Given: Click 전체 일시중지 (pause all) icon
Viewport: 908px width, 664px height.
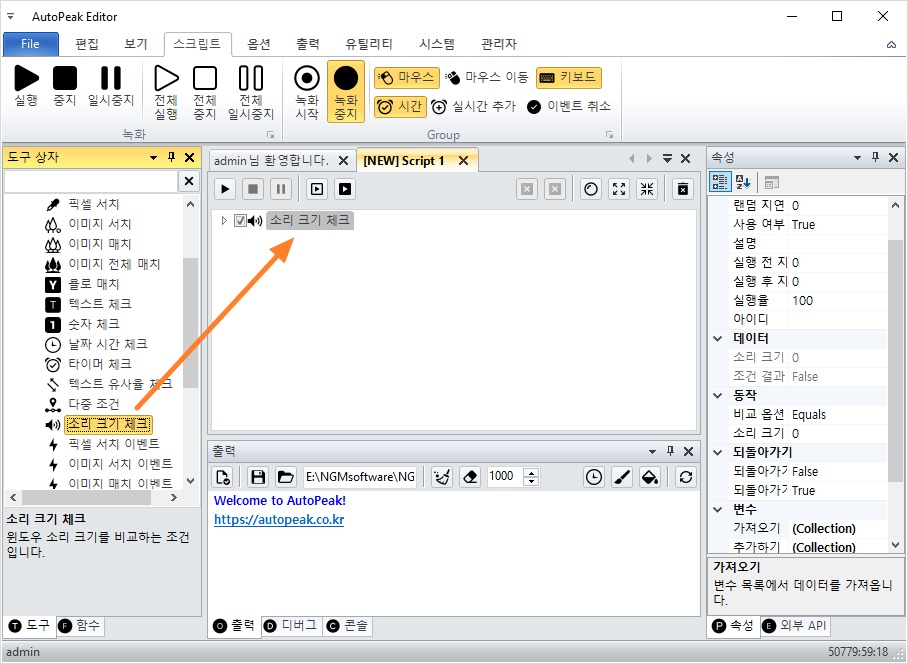Looking at the screenshot, I should (x=251, y=78).
